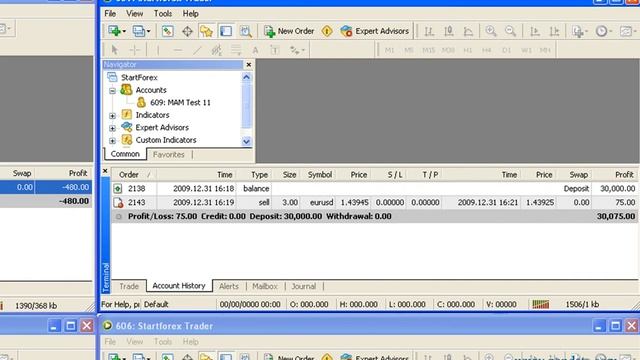
Task: Select the Text 'A' drawing tool
Action: click(255, 50)
